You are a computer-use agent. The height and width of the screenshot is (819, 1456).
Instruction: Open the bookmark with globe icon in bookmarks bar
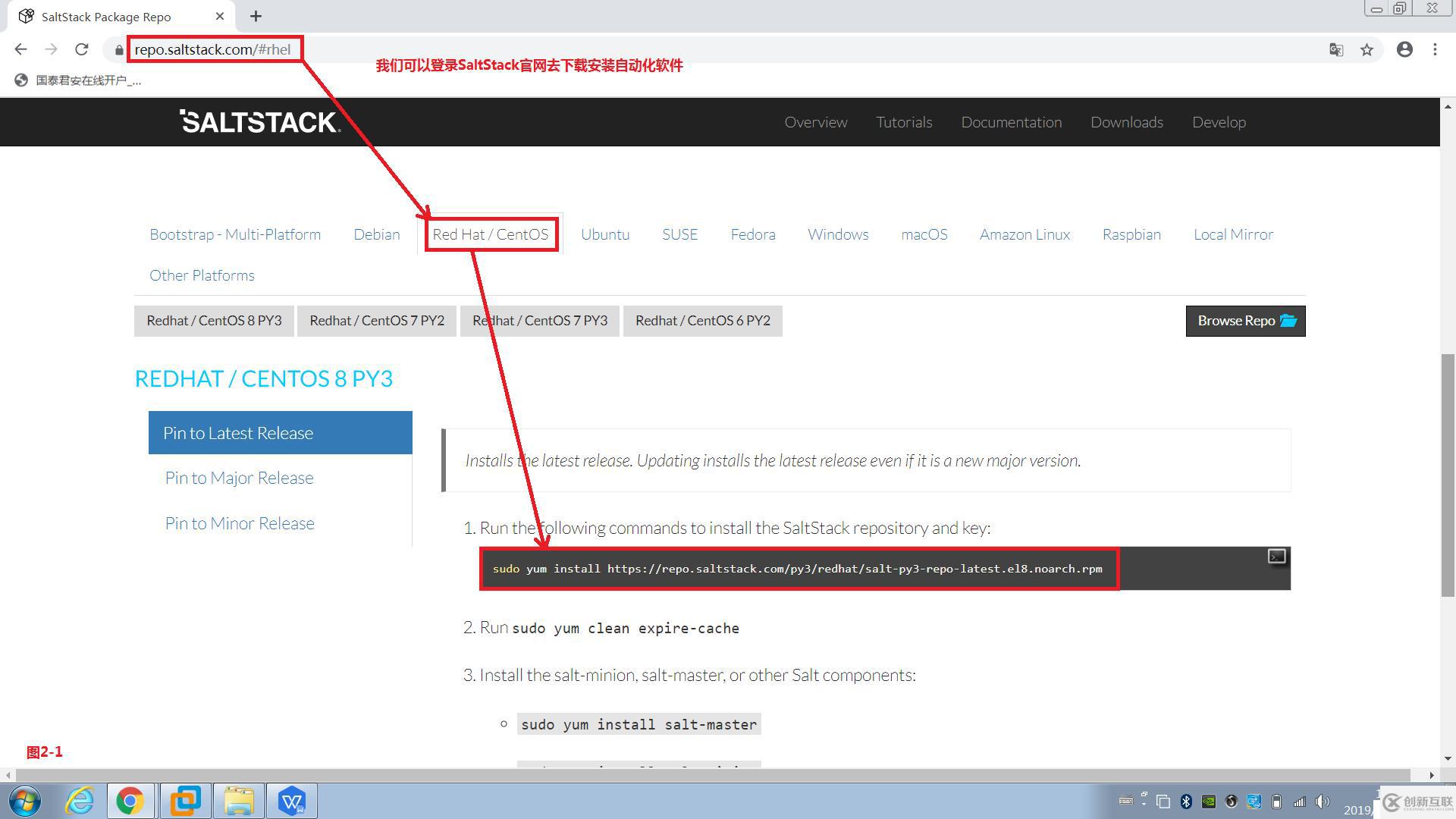coord(78,80)
